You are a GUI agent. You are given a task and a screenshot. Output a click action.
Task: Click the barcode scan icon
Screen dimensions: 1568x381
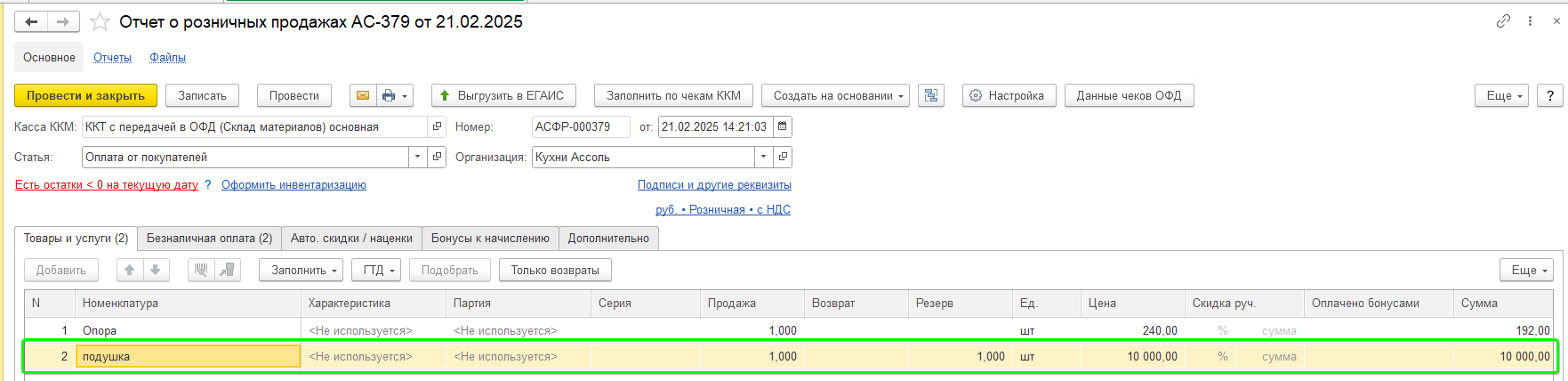(201, 270)
